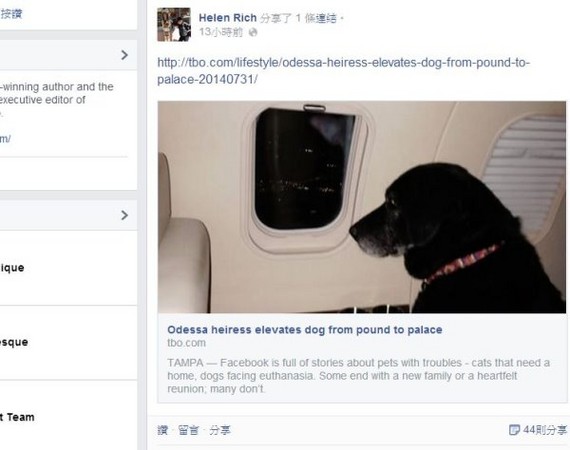
Task: Click the Helen Rich name link
Action: [x=228, y=17]
